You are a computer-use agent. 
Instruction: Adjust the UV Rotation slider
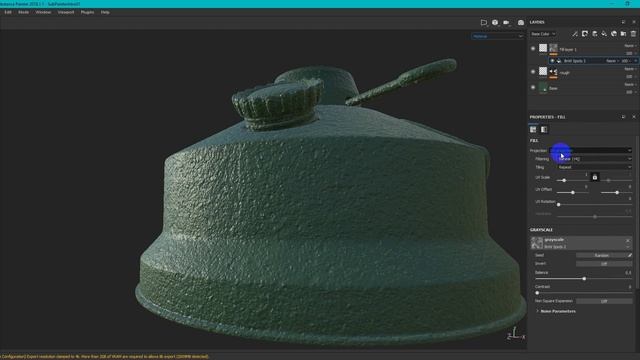point(558,204)
